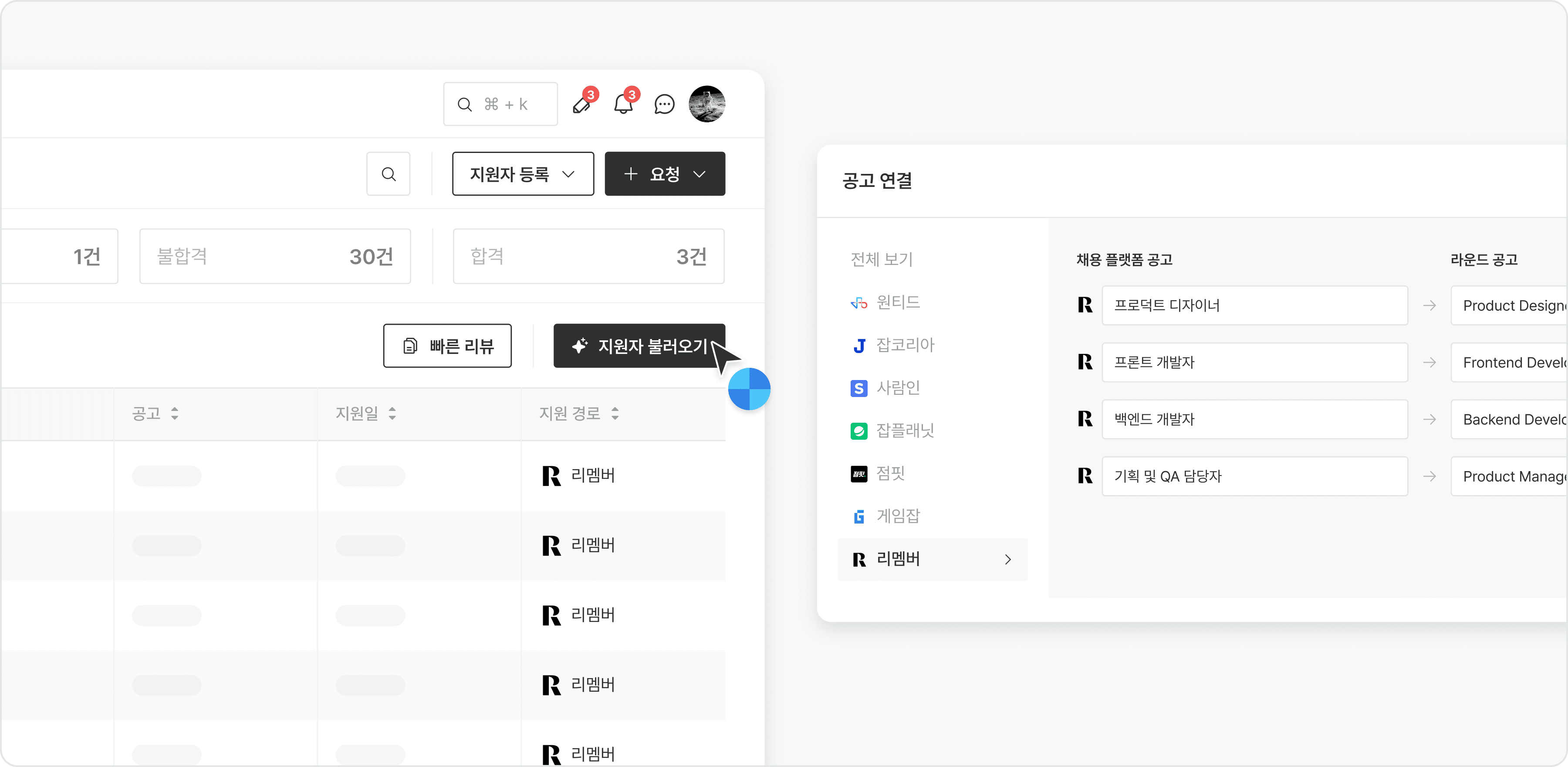Screen dimensions: 1568x767
Task: Open the Backend Developer round posting field
Action: tap(1509, 419)
